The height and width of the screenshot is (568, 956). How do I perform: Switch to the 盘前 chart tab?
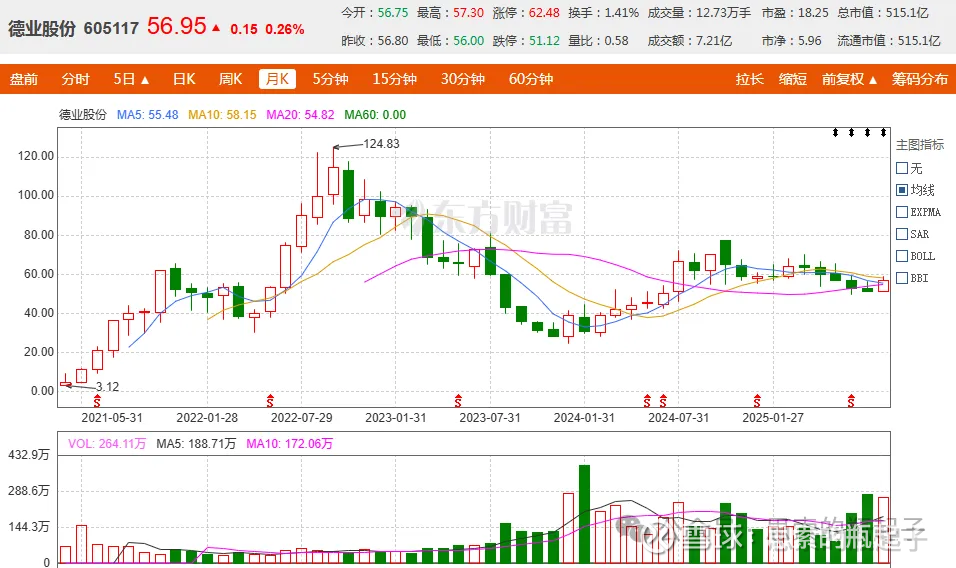coord(24,79)
